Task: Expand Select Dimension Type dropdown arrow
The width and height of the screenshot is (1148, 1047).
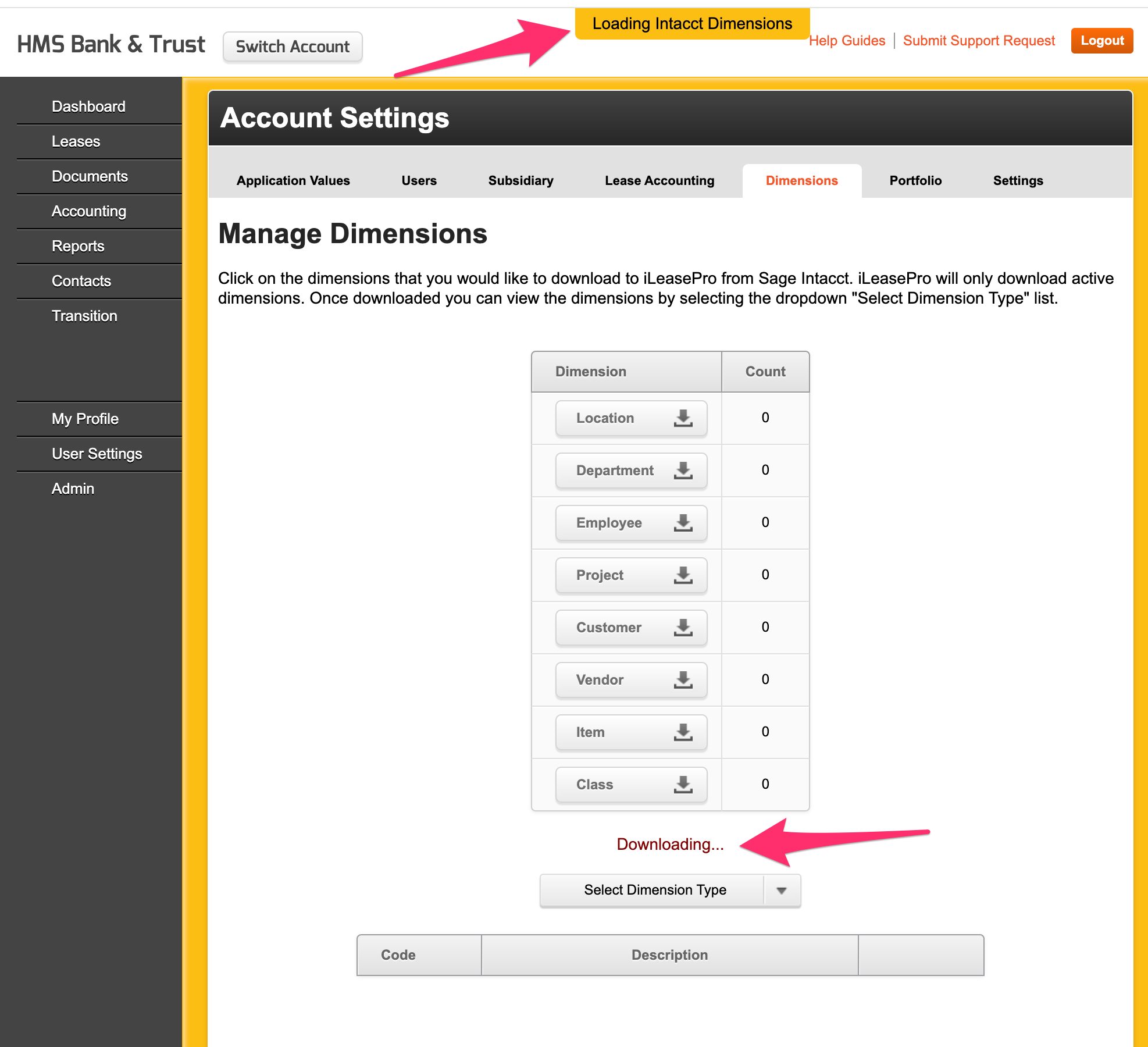Action: [x=782, y=891]
